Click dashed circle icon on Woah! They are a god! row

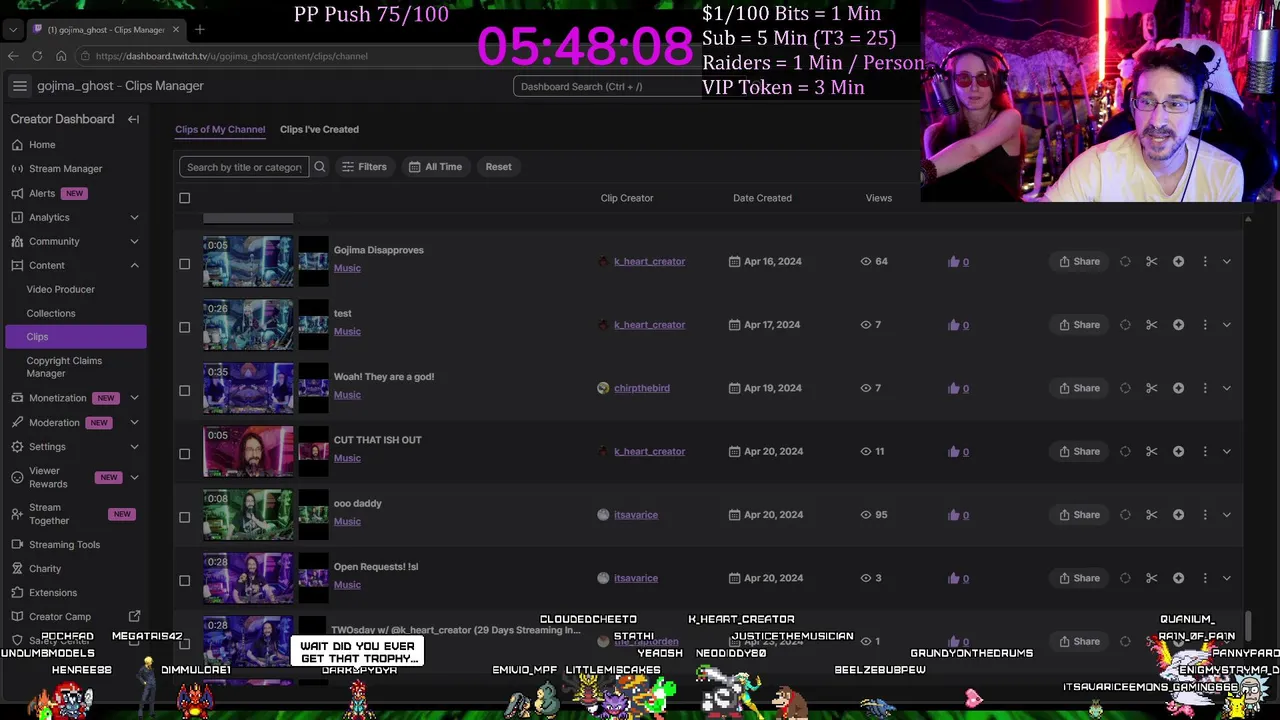pos(1125,388)
